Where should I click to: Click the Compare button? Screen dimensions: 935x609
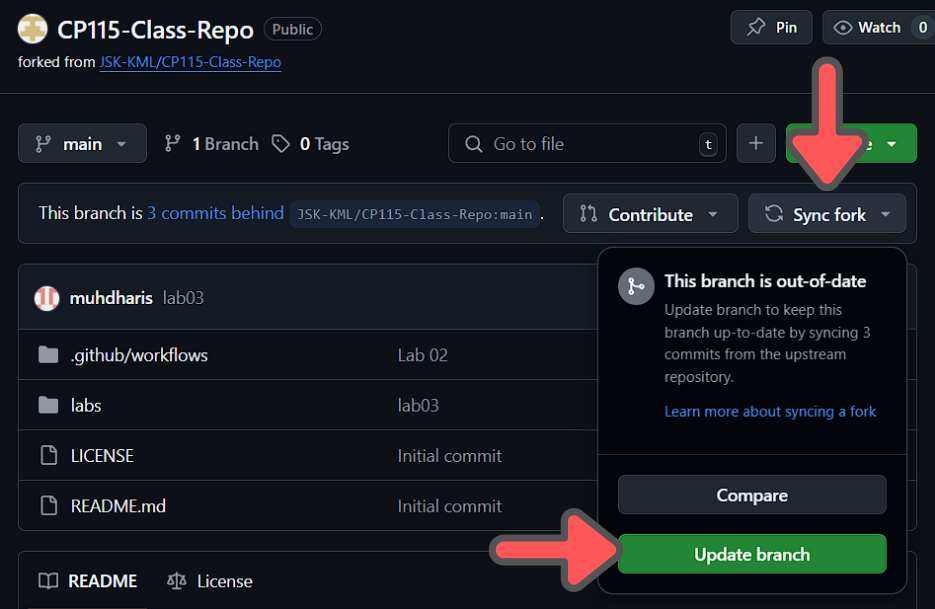(x=752, y=494)
